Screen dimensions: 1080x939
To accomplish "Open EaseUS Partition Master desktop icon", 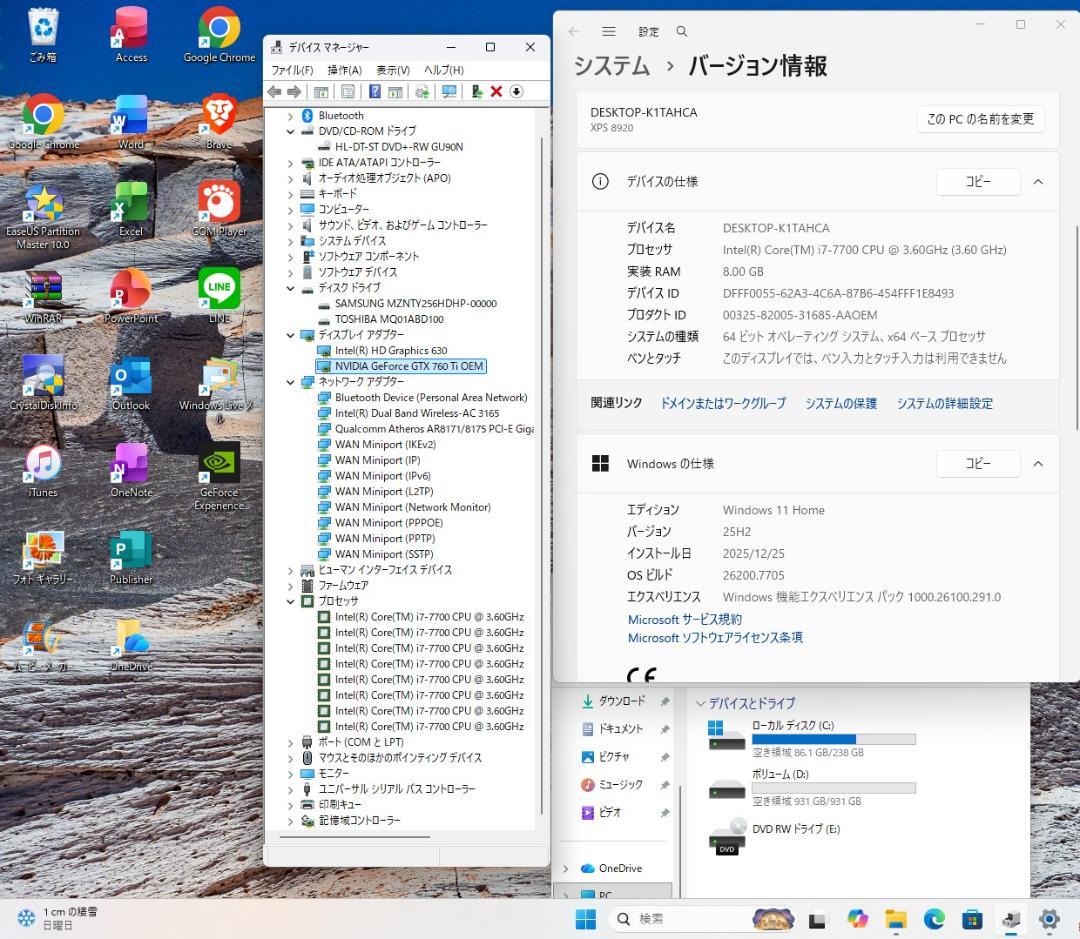I will (43, 216).
